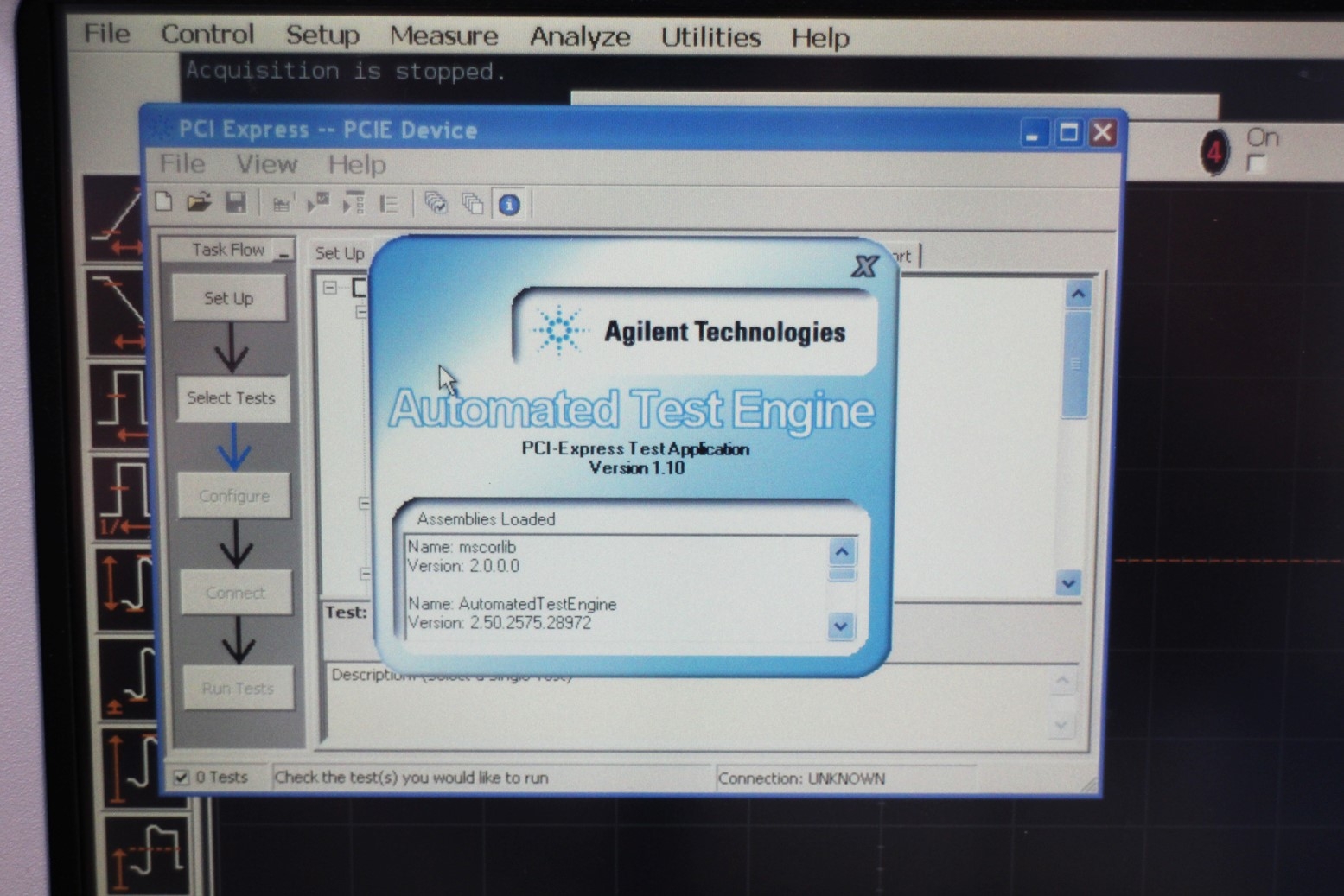The height and width of the screenshot is (896, 1344).
Task: Toggle the 0 Tests checkbox
Action: click(181, 777)
